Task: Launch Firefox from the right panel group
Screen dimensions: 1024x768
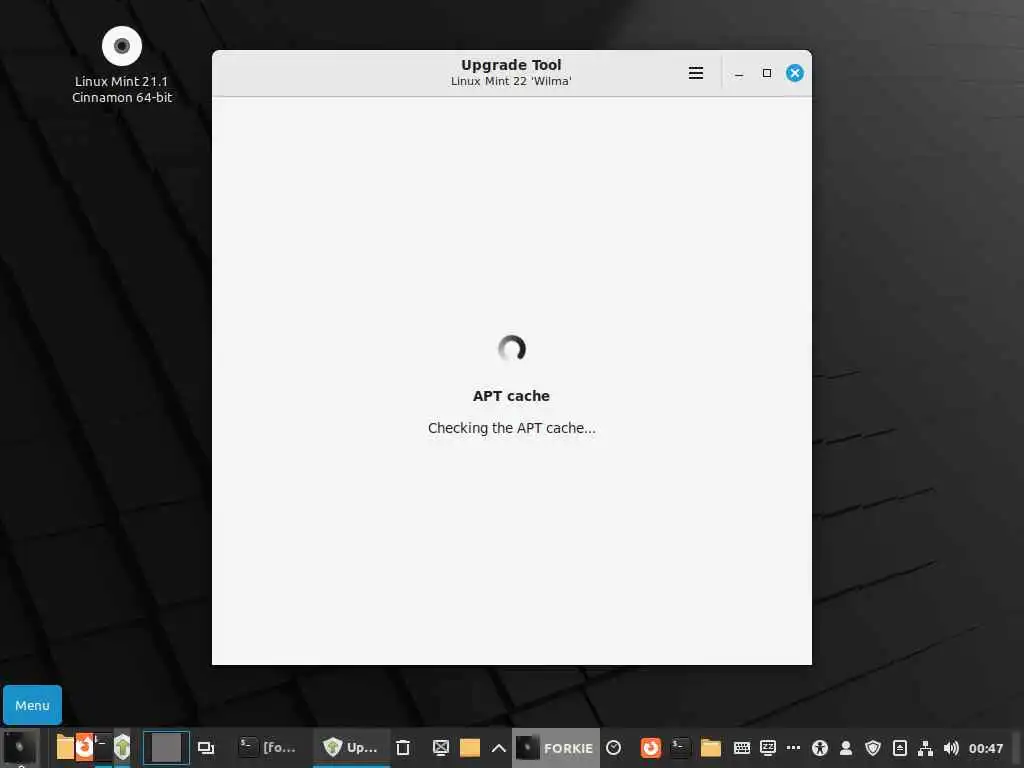Action: [650, 748]
